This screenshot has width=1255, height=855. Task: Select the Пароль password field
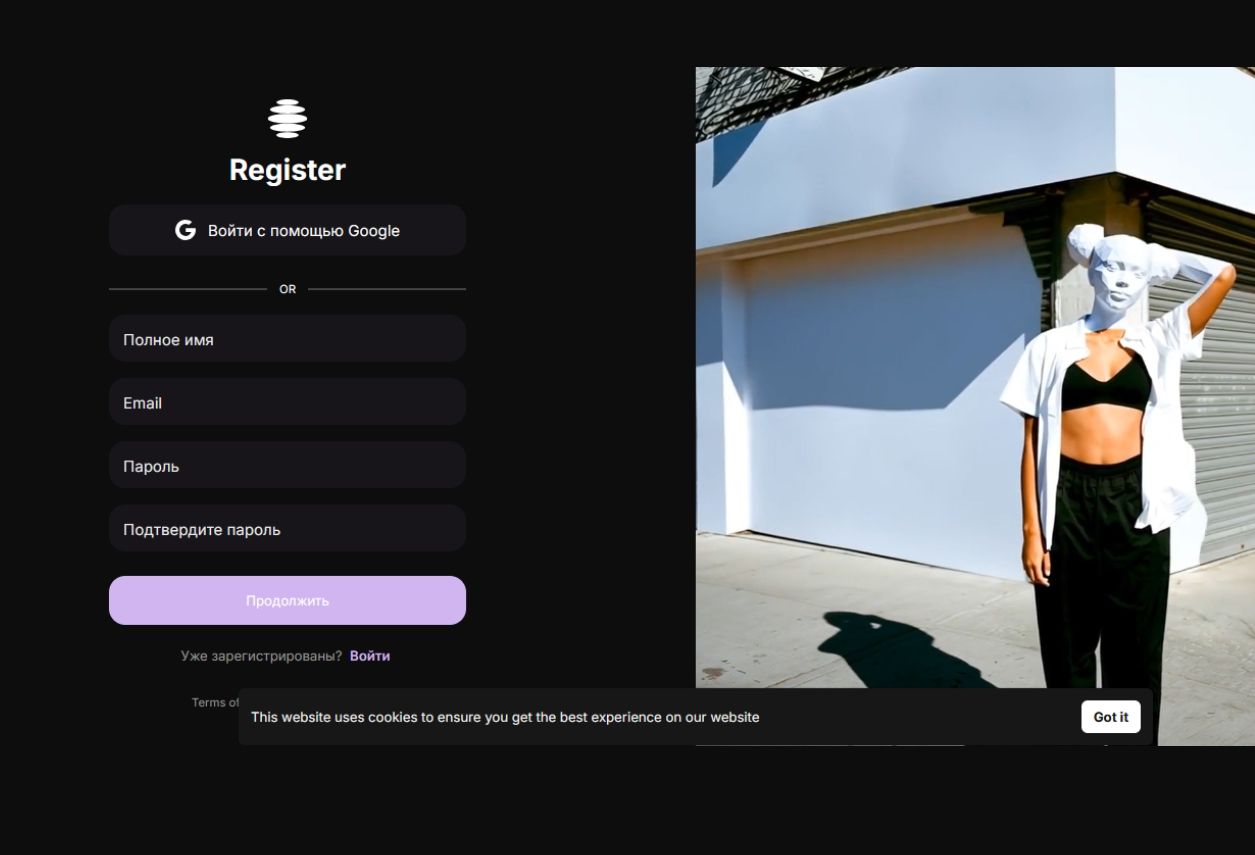pos(287,465)
